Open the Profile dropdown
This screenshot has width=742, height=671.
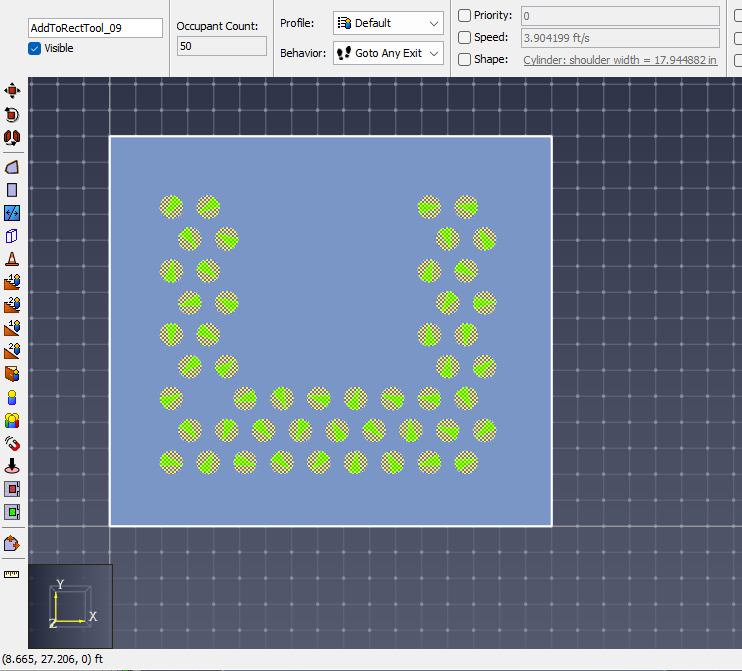tap(388, 23)
